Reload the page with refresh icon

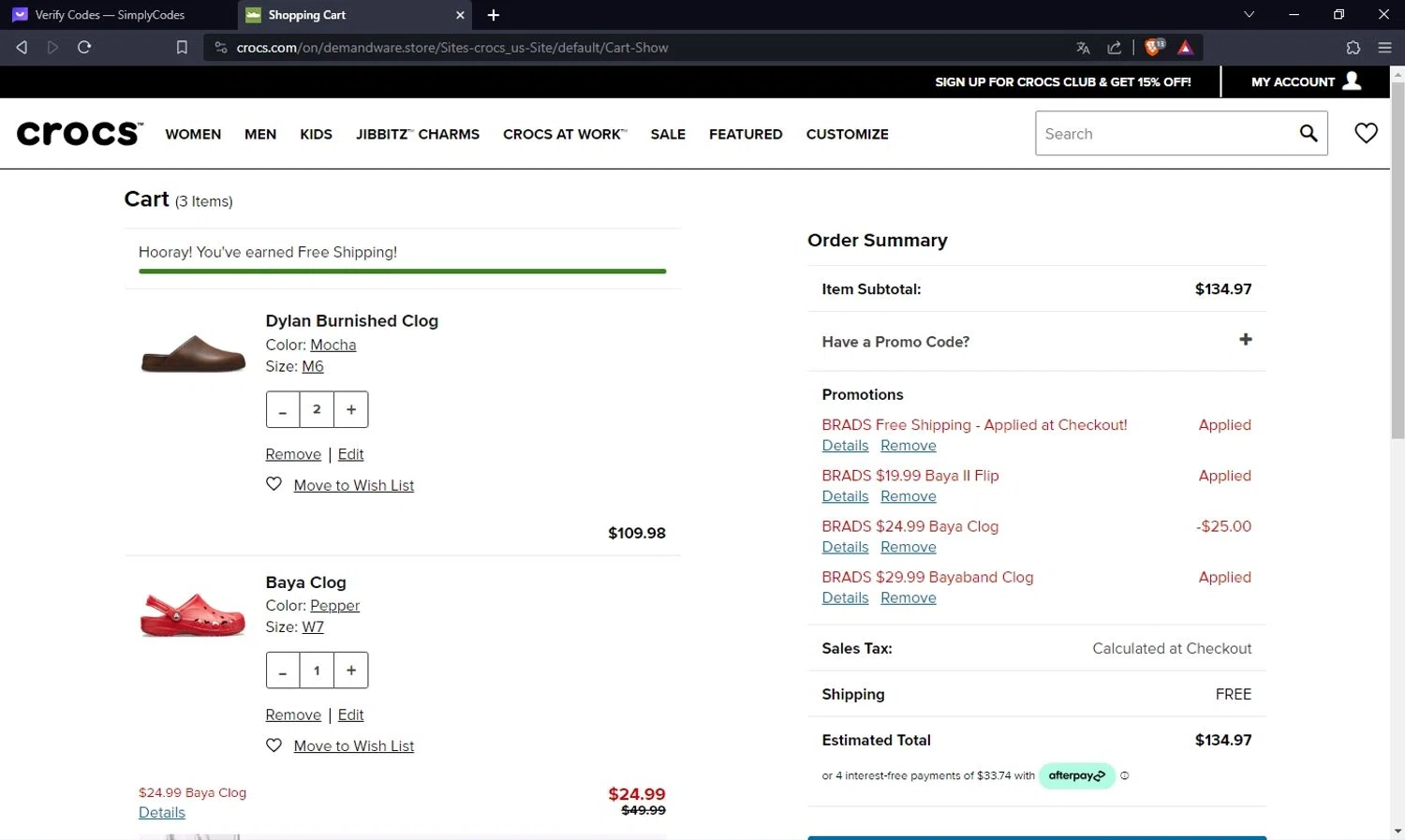pyautogui.click(x=84, y=47)
